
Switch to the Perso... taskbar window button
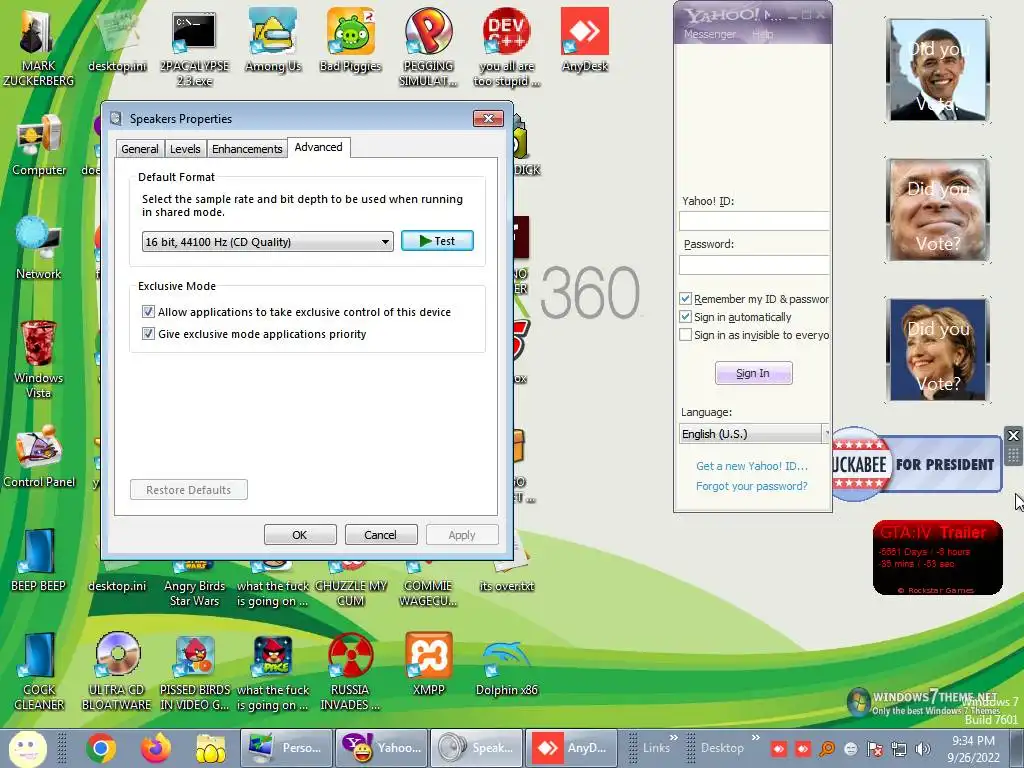[286, 748]
